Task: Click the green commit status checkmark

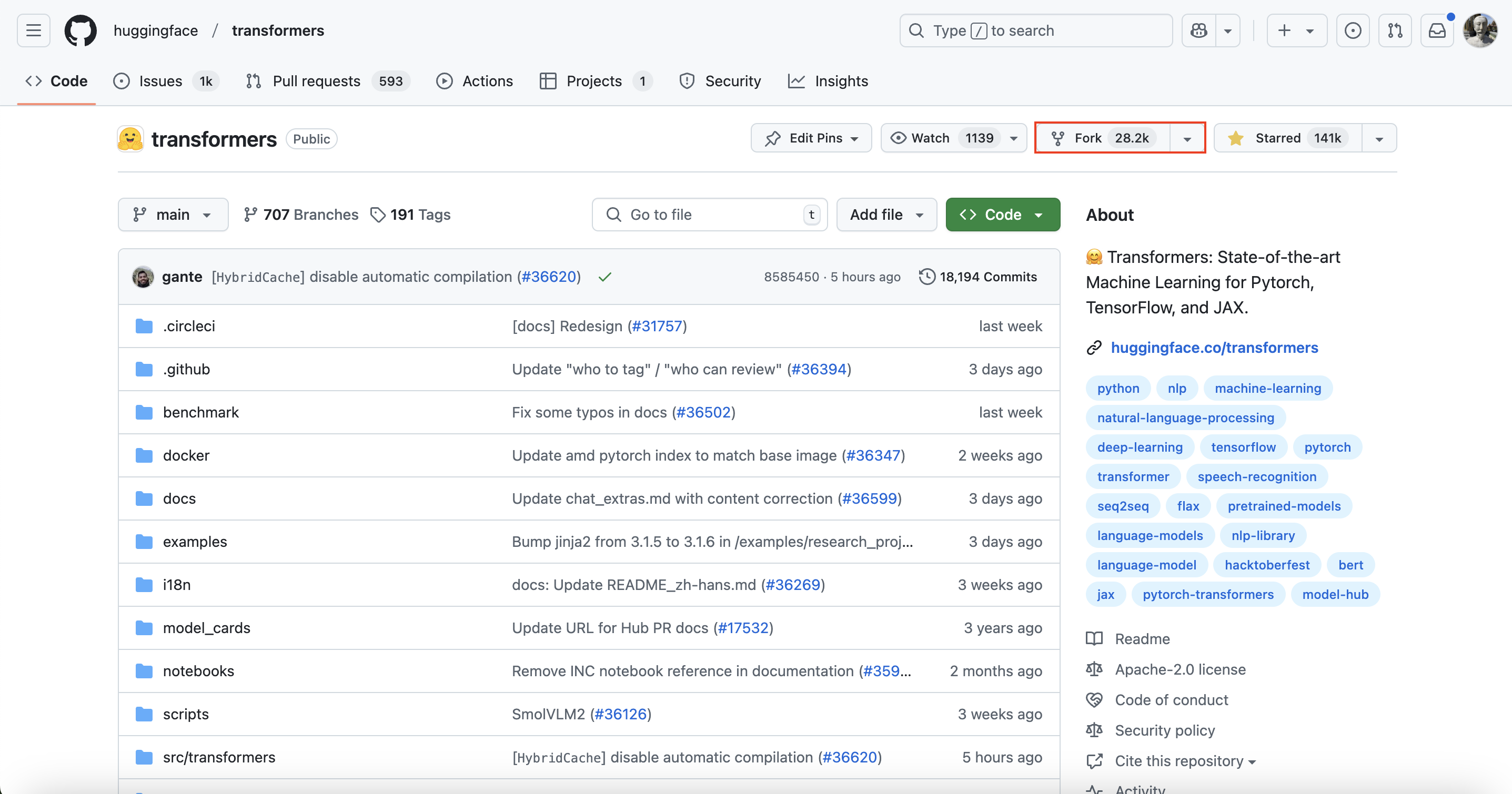Action: click(605, 277)
